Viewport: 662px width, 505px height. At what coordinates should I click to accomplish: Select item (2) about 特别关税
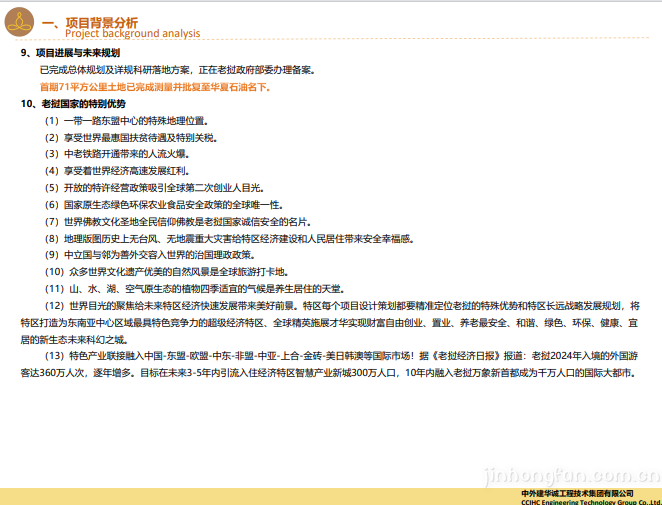tap(129, 138)
